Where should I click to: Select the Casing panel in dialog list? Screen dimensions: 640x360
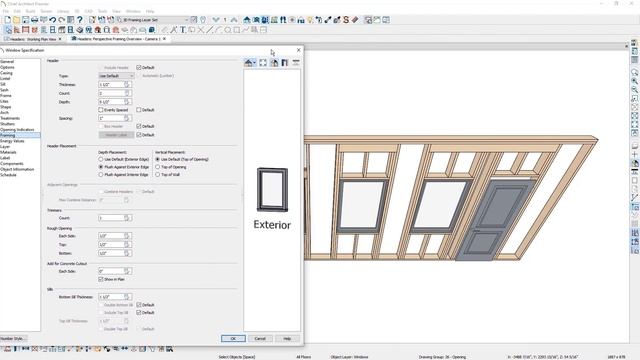click(x=6, y=73)
